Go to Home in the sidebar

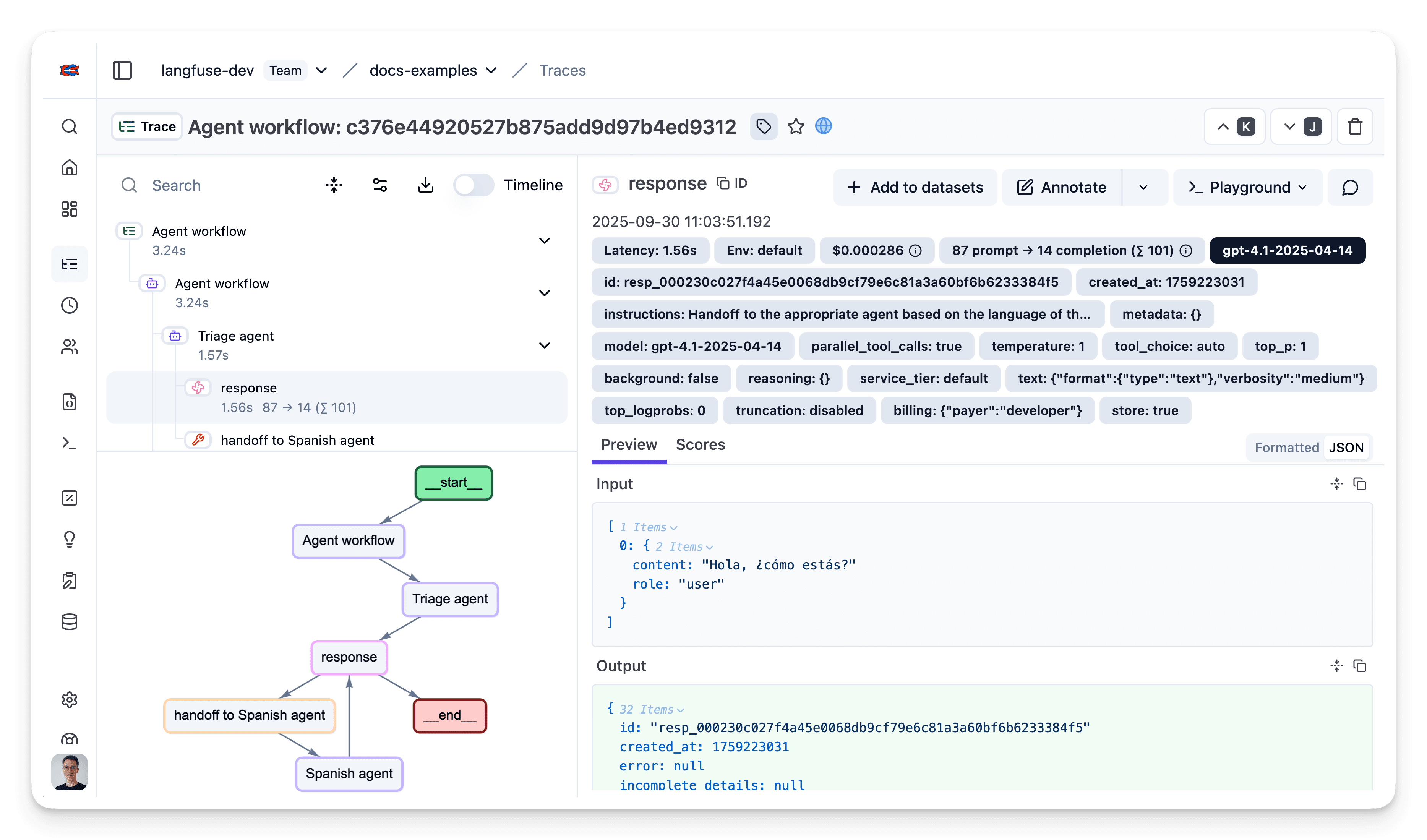coord(70,168)
